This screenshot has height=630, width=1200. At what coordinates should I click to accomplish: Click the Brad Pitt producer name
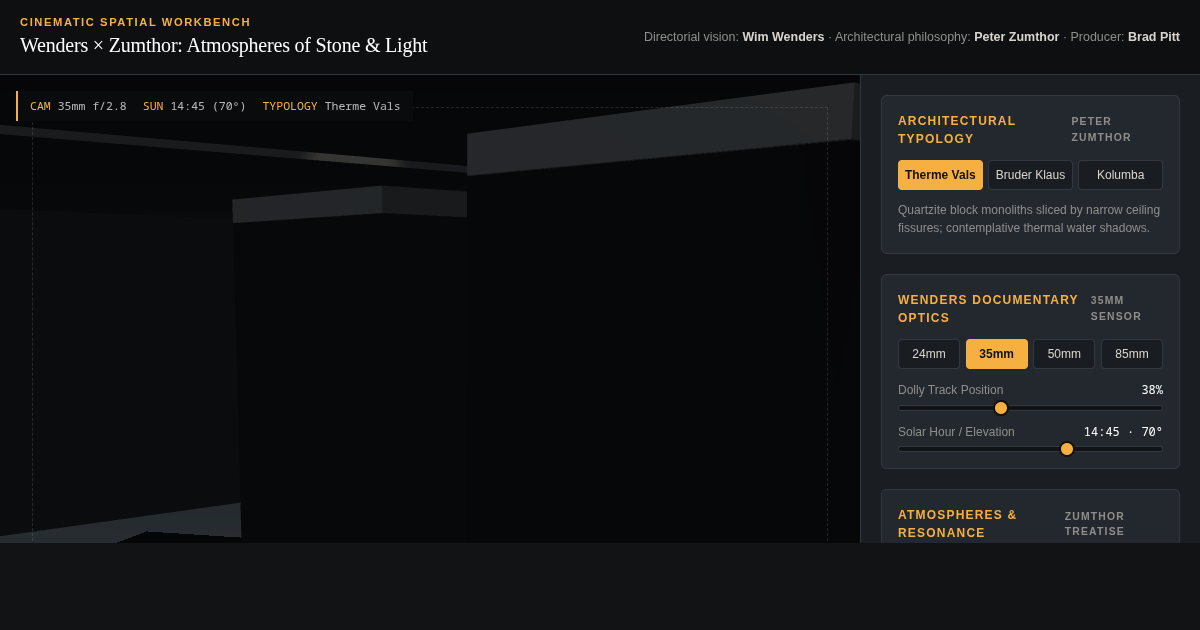pyautogui.click(x=1154, y=37)
